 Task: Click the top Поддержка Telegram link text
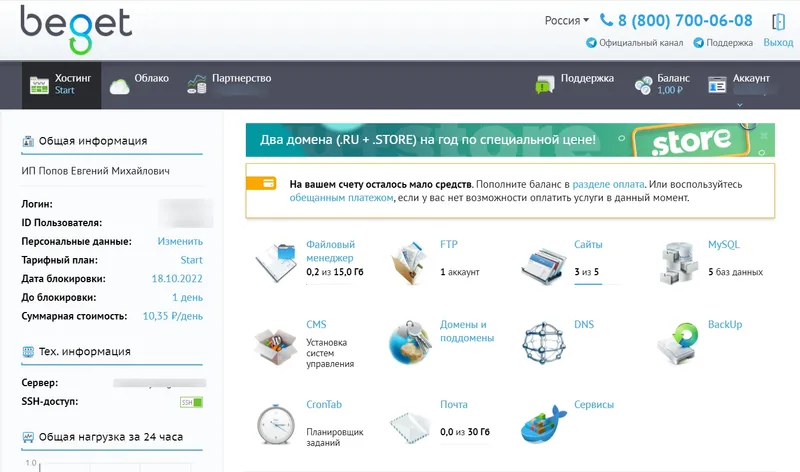tap(730, 43)
